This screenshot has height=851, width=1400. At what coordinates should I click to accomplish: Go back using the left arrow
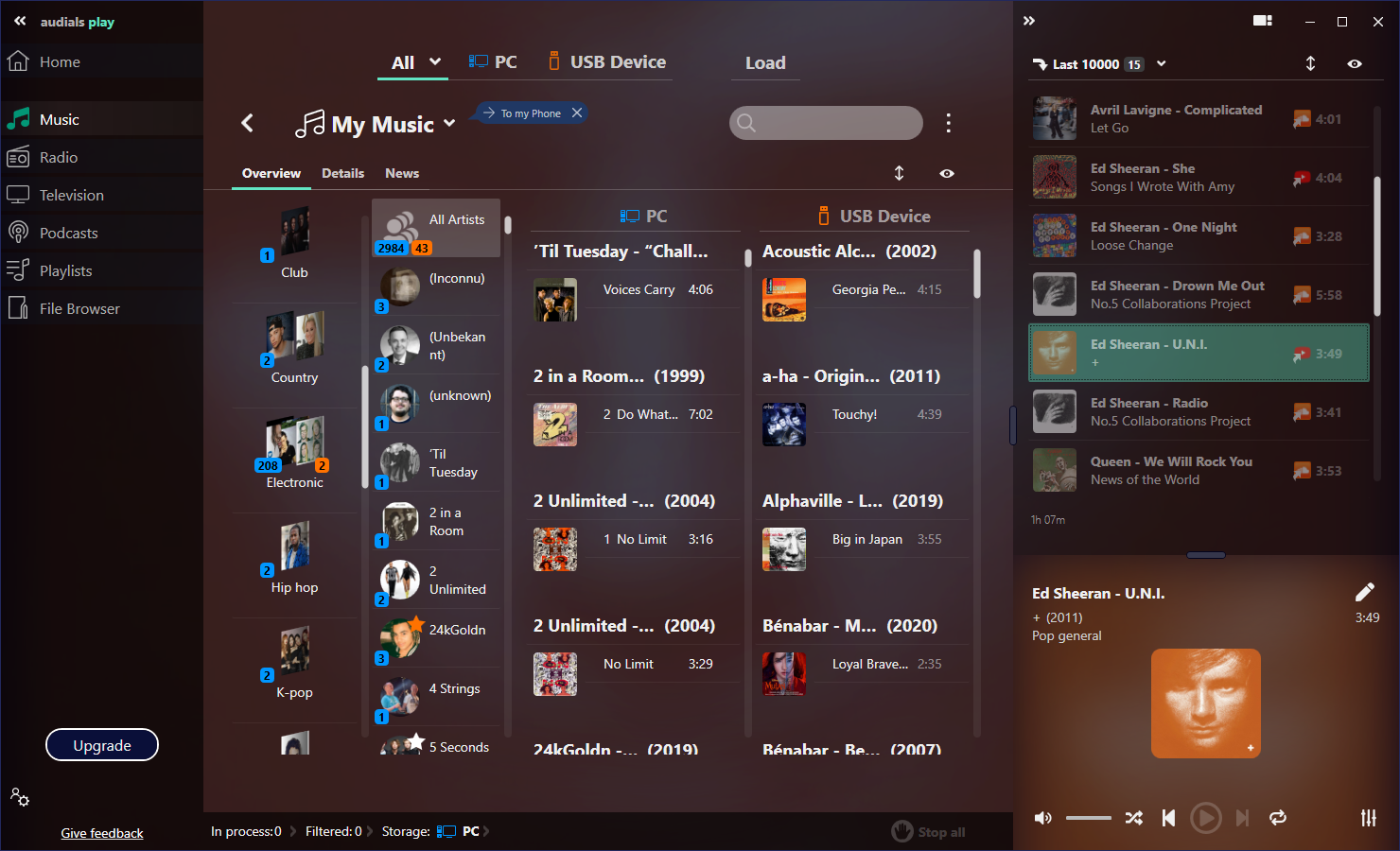[x=248, y=123]
